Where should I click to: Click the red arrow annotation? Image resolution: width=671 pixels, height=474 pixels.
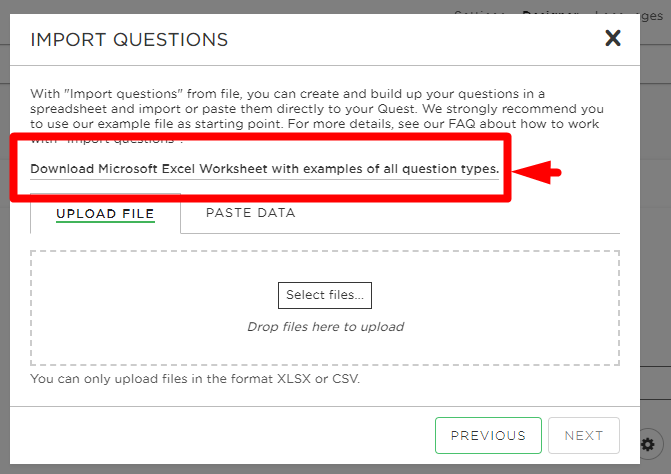[537, 172]
